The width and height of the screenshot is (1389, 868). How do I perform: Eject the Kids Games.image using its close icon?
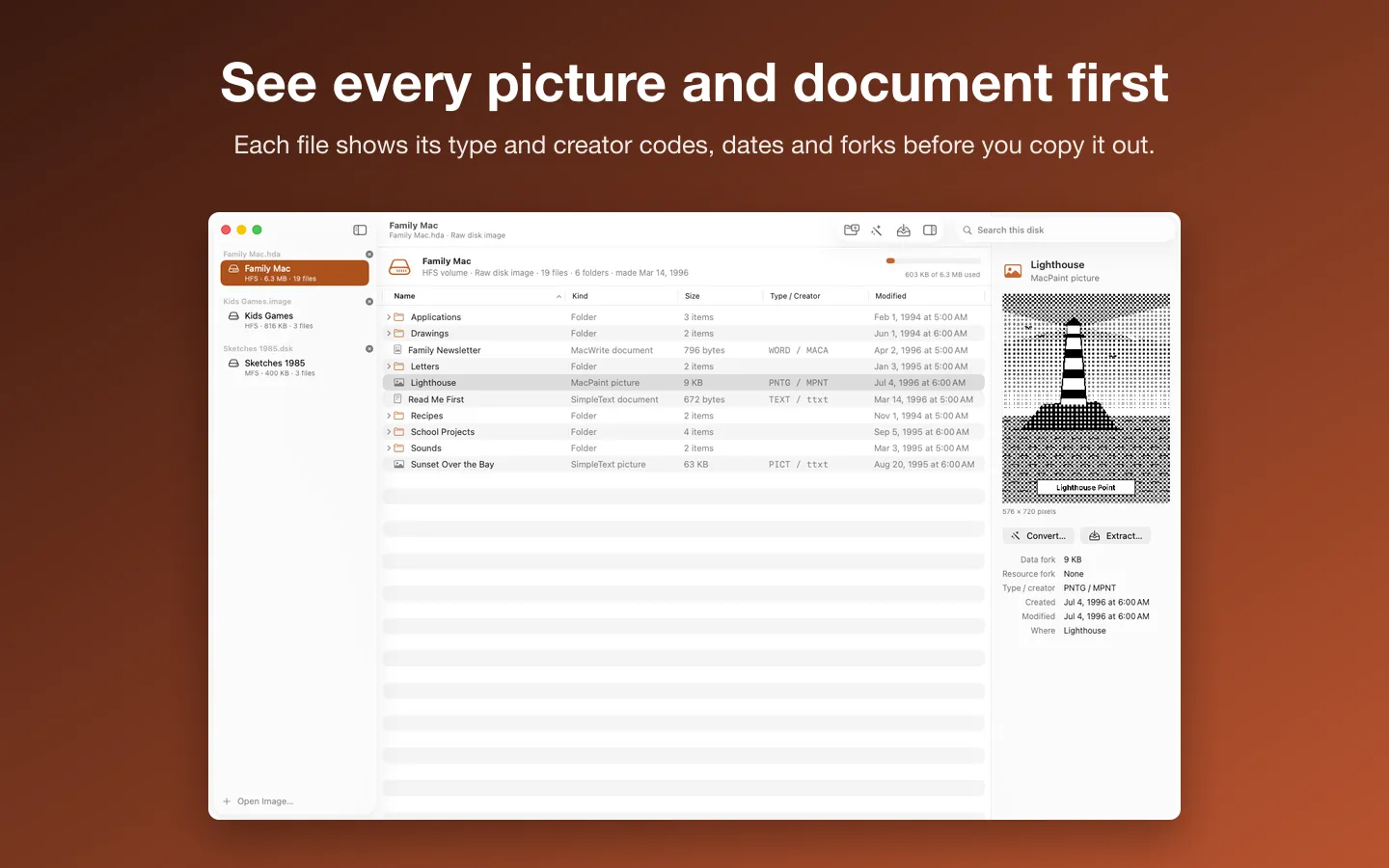tap(369, 302)
